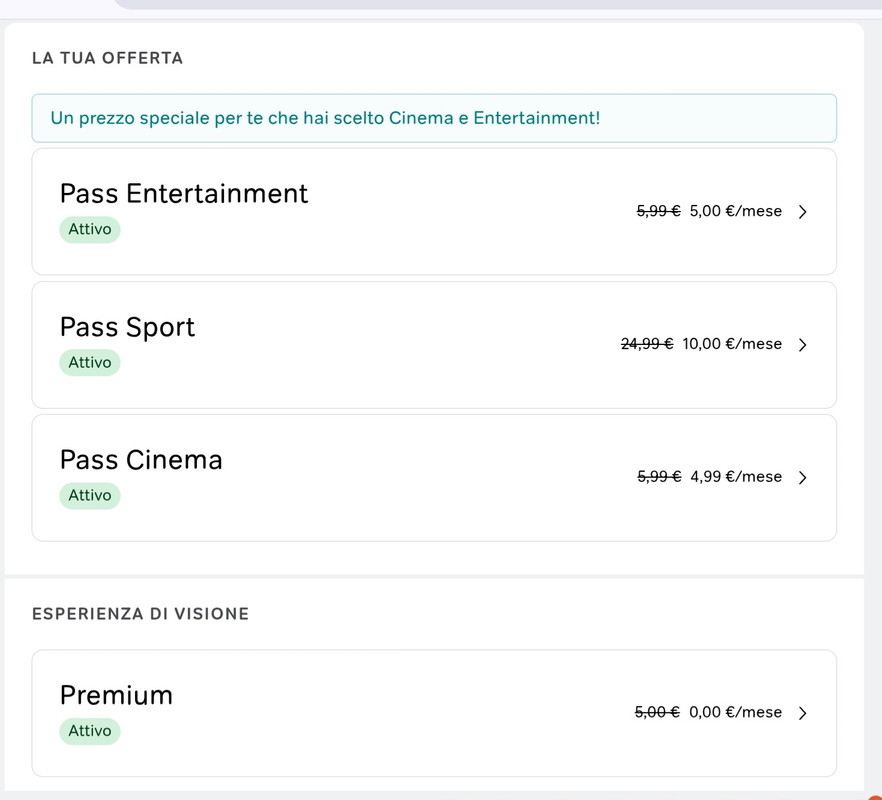The width and height of the screenshot is (882, 800).
Task: Select the 10,00 €/mese Sport price
Action: pos(732,344)
